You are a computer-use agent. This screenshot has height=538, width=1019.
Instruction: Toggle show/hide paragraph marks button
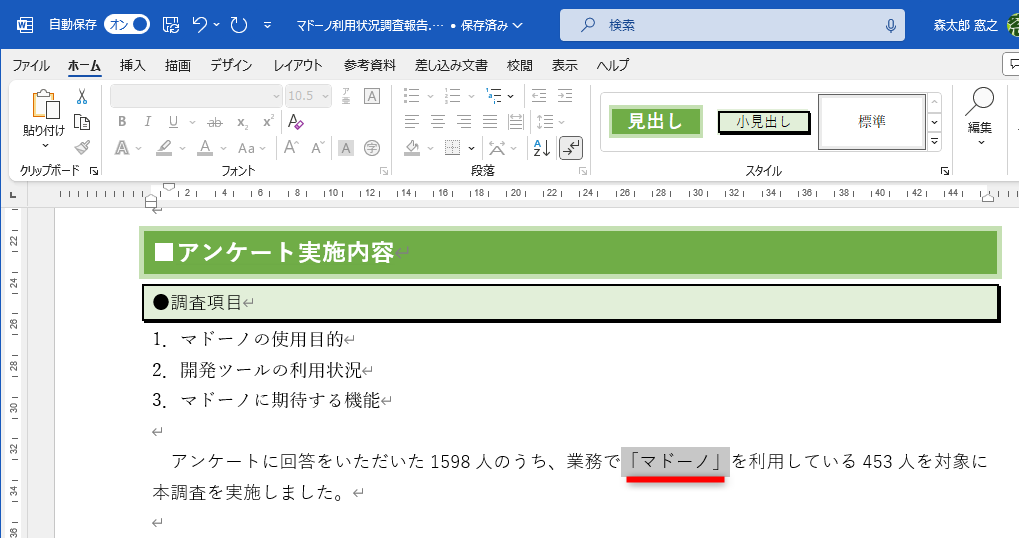coord(571,148)
